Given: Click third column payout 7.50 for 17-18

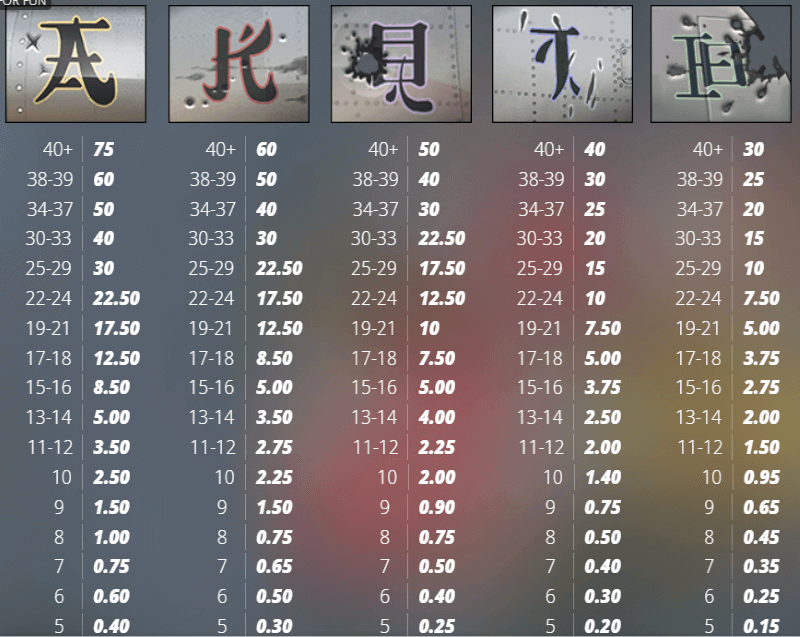Looking at the screenshot, I should pos(437,358).
